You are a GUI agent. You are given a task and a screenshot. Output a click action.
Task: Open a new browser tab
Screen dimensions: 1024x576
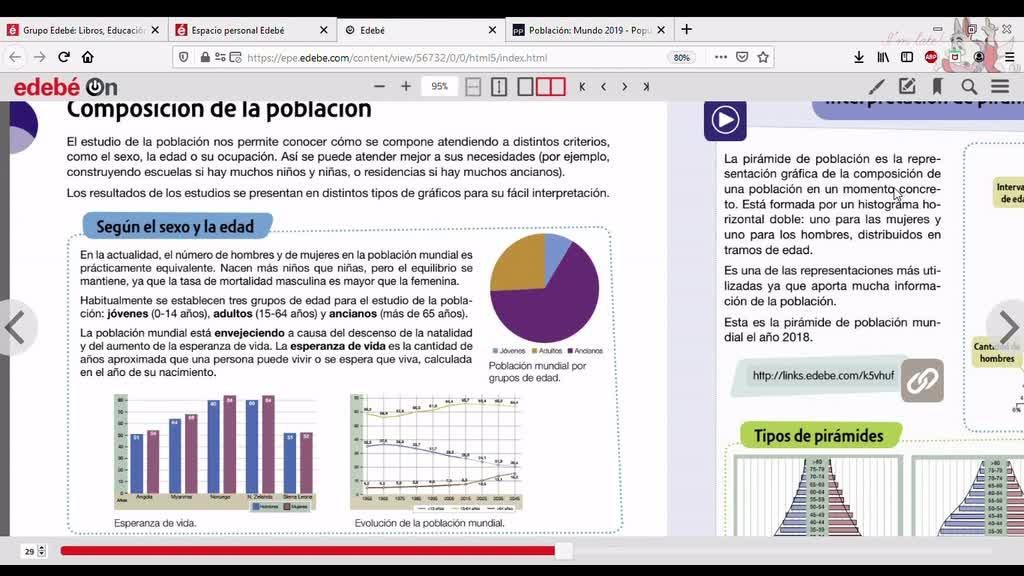(x=686, y=29)
